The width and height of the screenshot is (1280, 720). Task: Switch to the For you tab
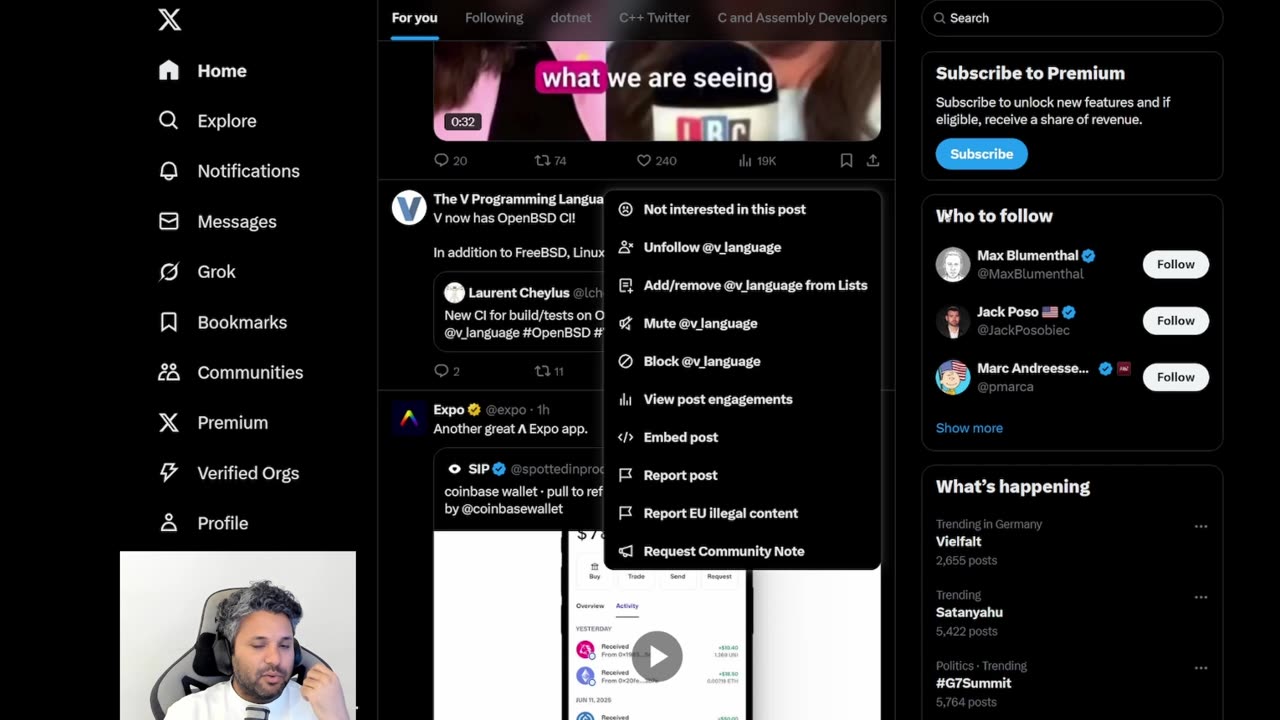click(414, 18)
